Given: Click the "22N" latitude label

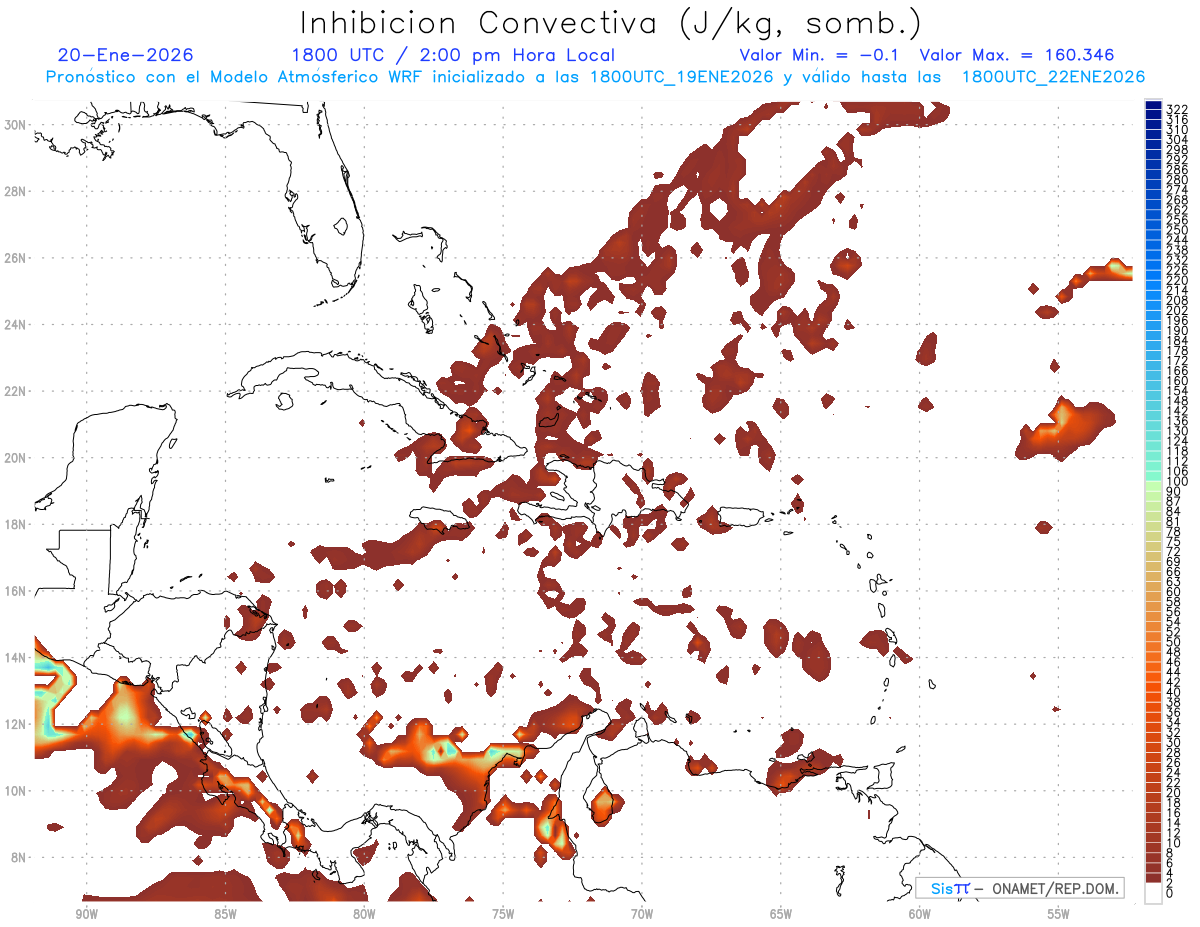Looking at the screenshot, I should click(x=17, y=391).
